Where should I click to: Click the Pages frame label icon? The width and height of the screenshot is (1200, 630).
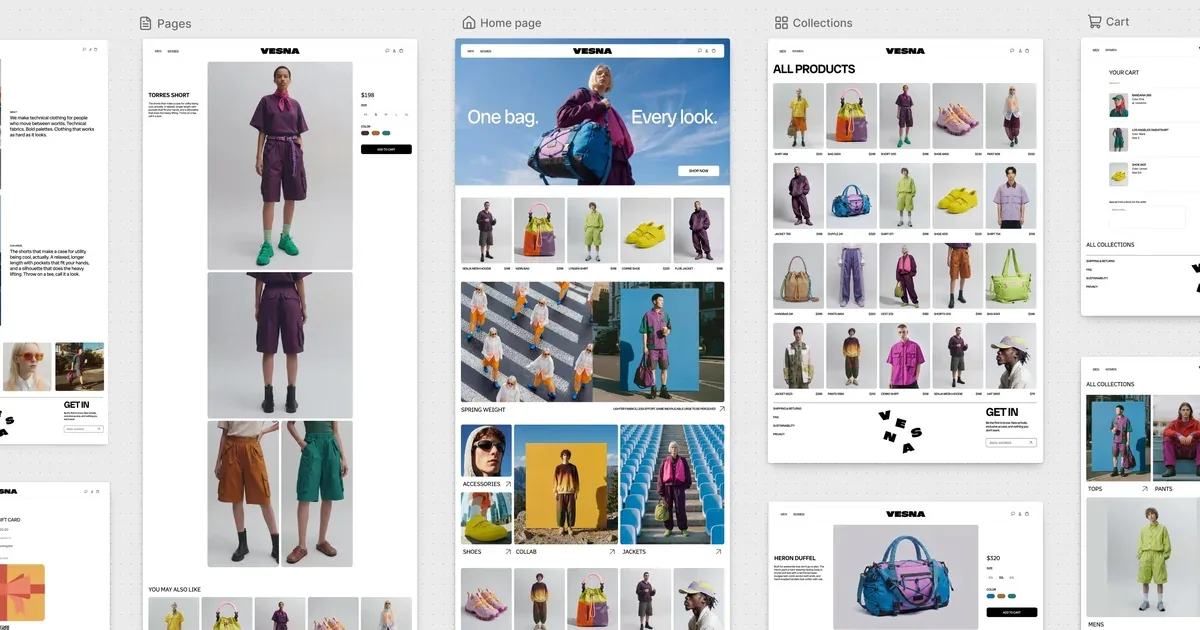146,23
